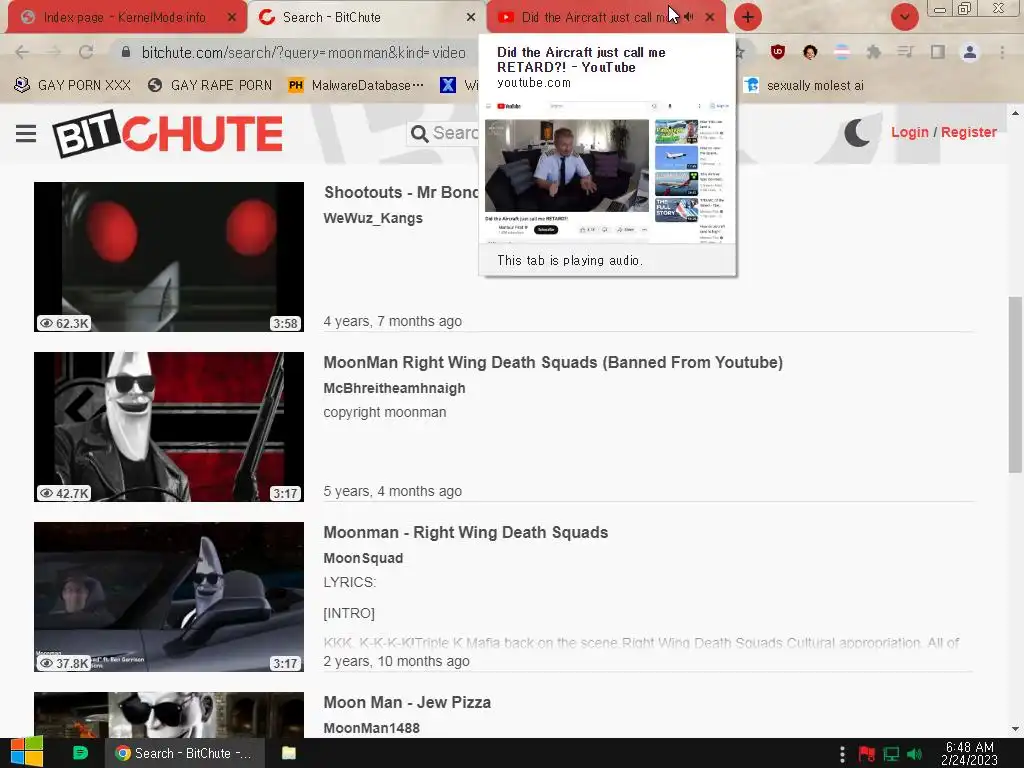Click the scrollbar down arrow

(1015, 729)
